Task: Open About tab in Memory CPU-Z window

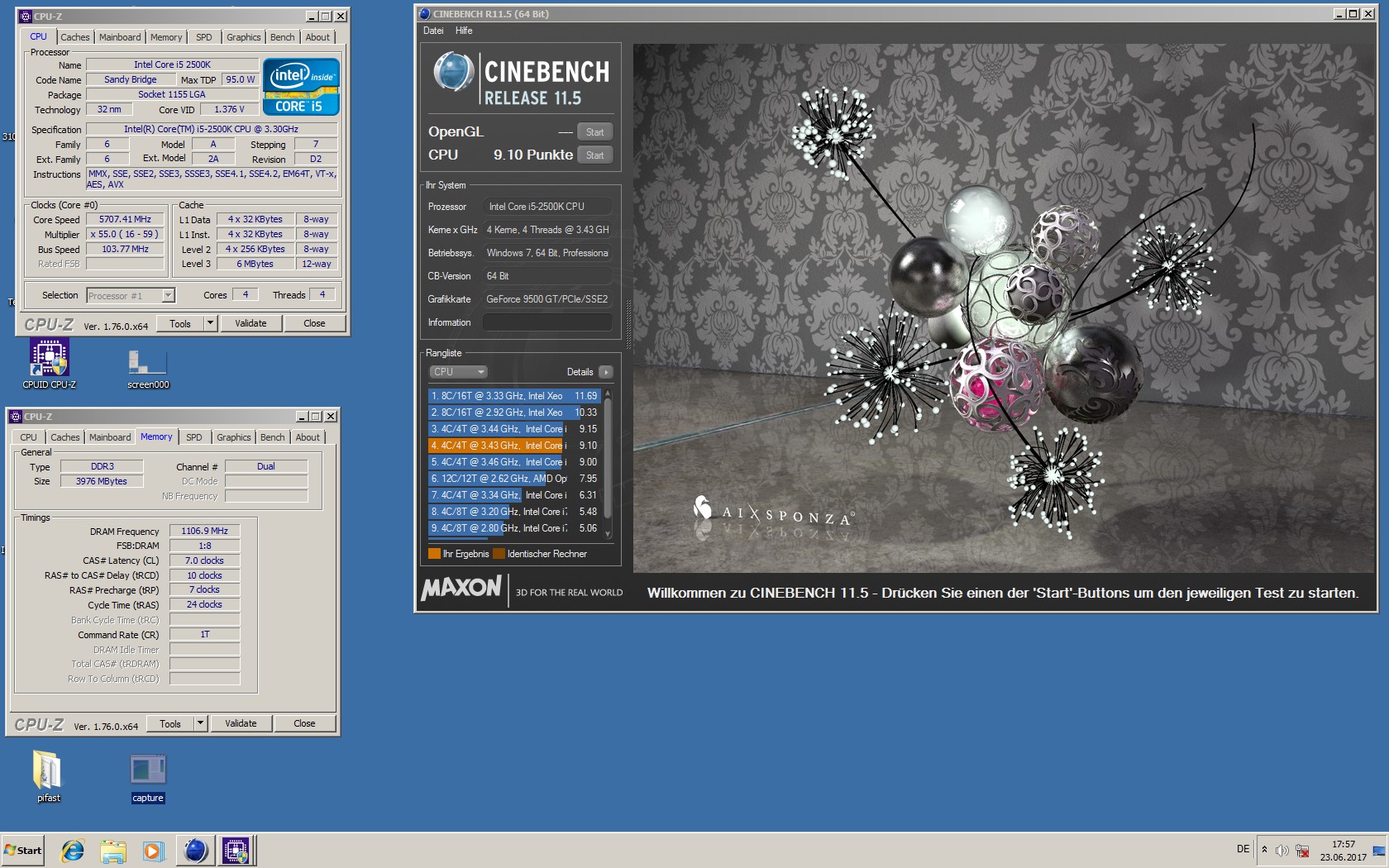Action: (308, 437)
